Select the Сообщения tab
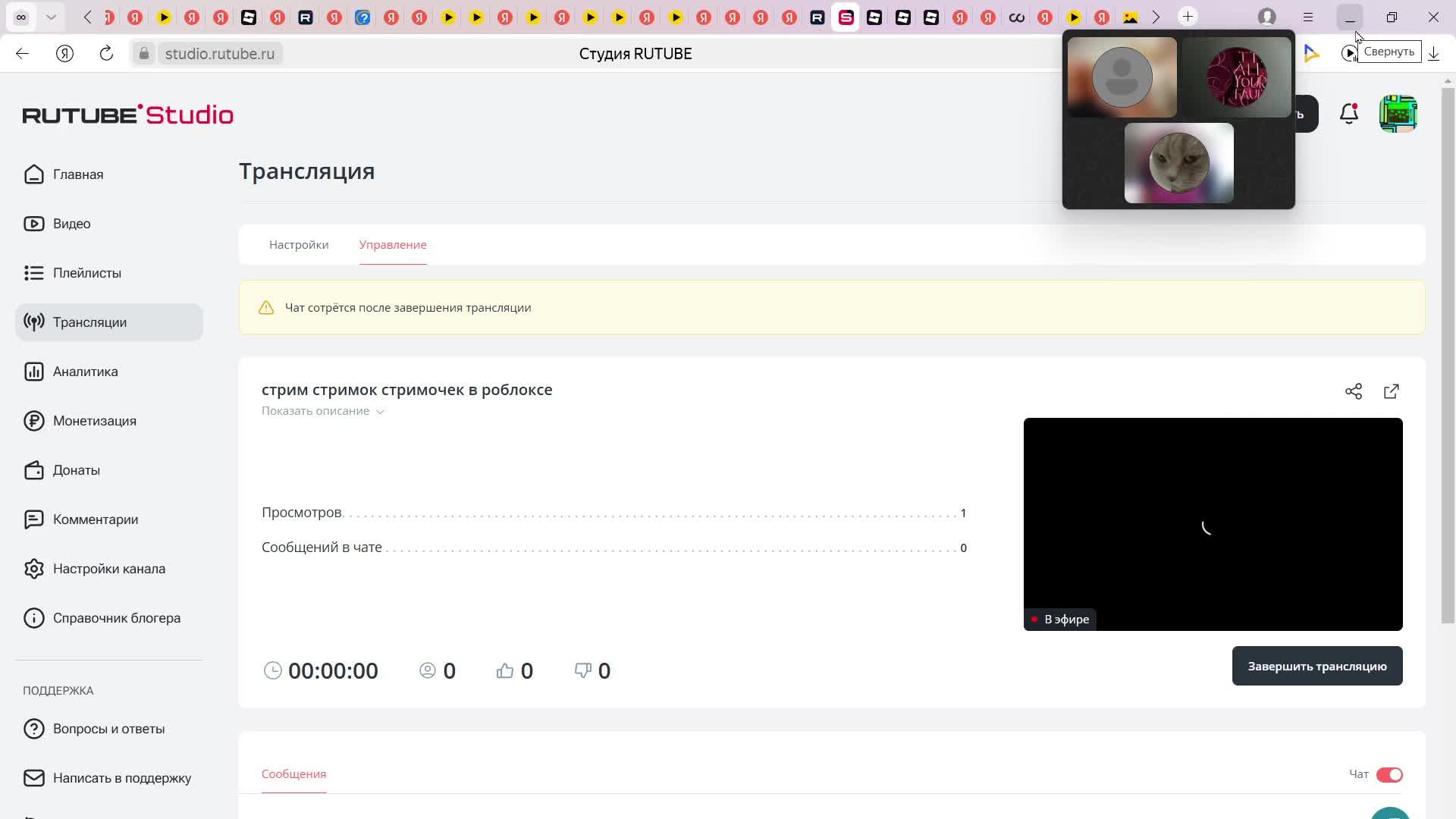Image resolution: width=1456 pixels, height=819 pixels. [x=293, y=774]
